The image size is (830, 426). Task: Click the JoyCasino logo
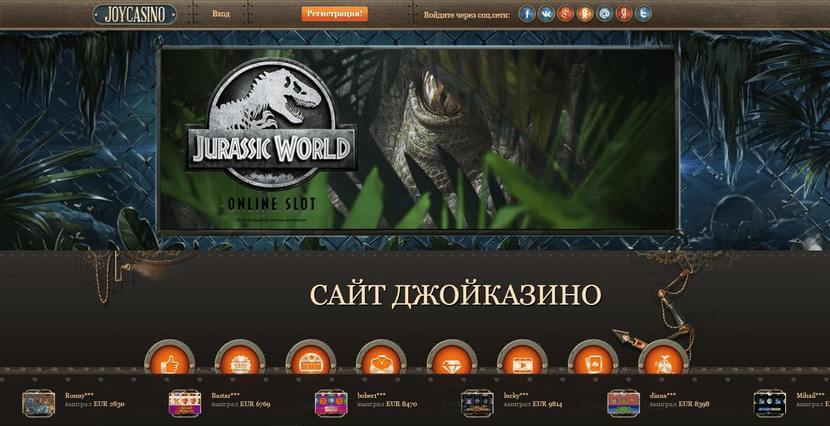point(135,14)
